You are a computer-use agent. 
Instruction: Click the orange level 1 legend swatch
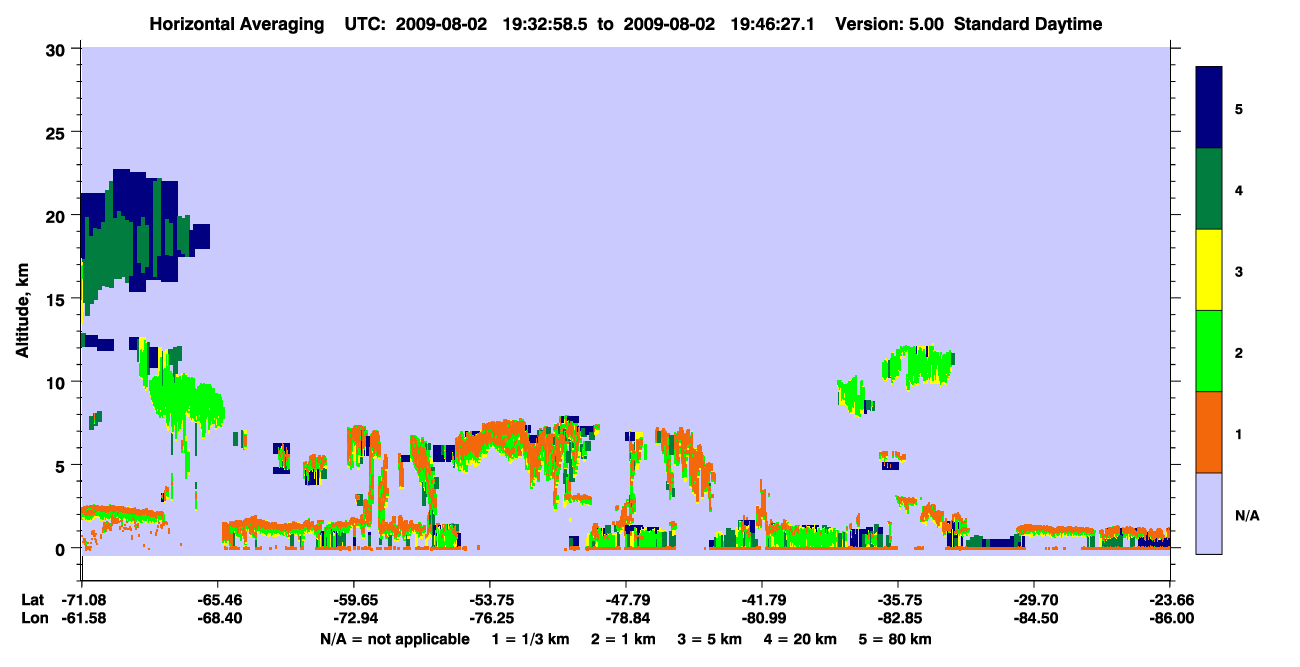(1209, 432)
